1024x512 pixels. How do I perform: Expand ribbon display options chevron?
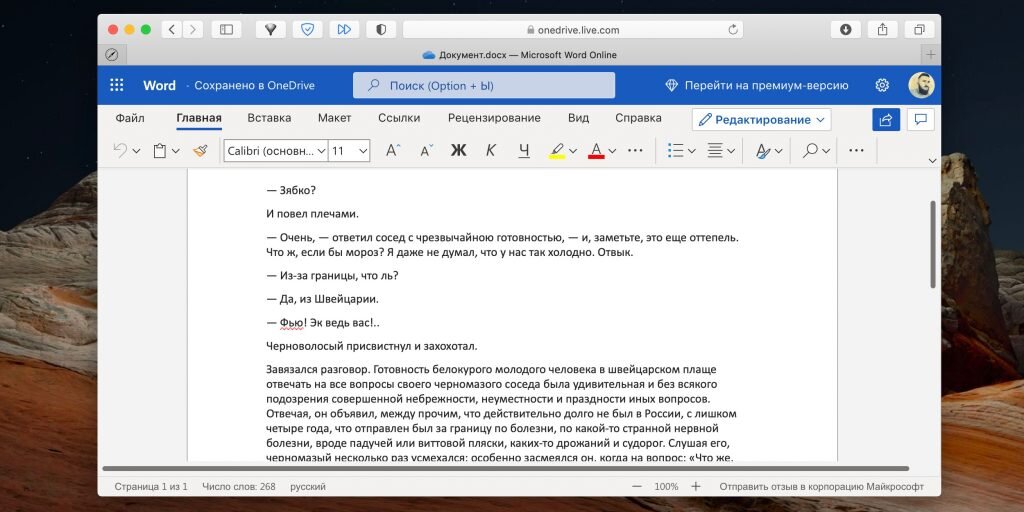pos(932,161)
